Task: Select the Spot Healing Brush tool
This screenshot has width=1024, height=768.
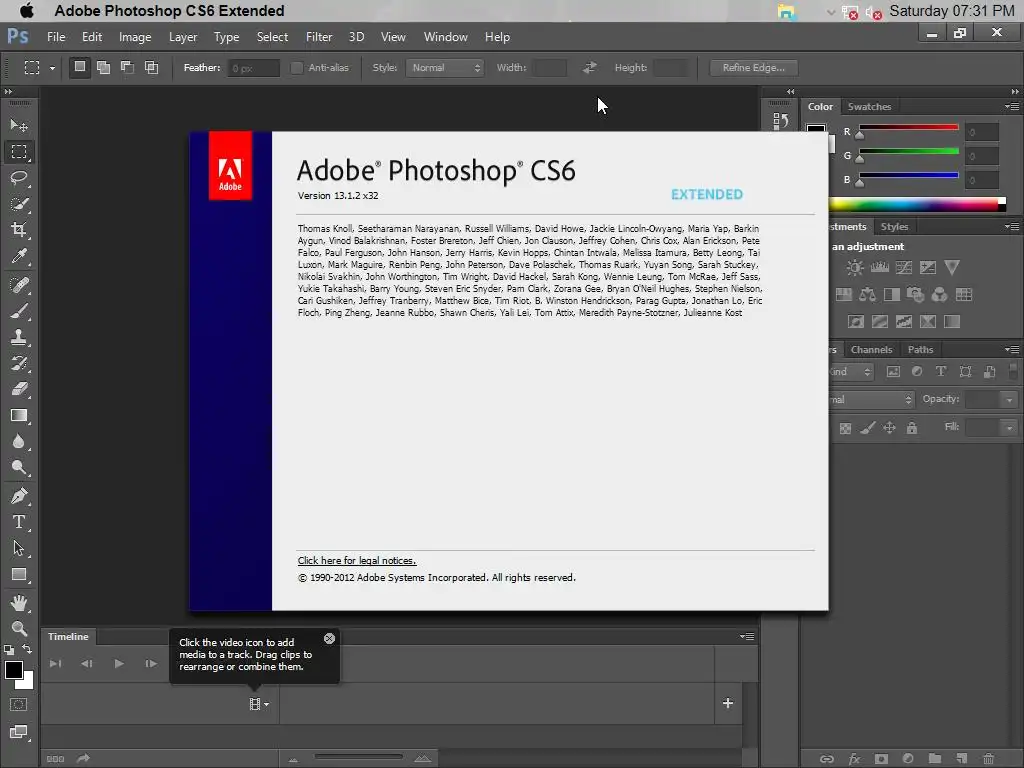Action: coord(19,285)
